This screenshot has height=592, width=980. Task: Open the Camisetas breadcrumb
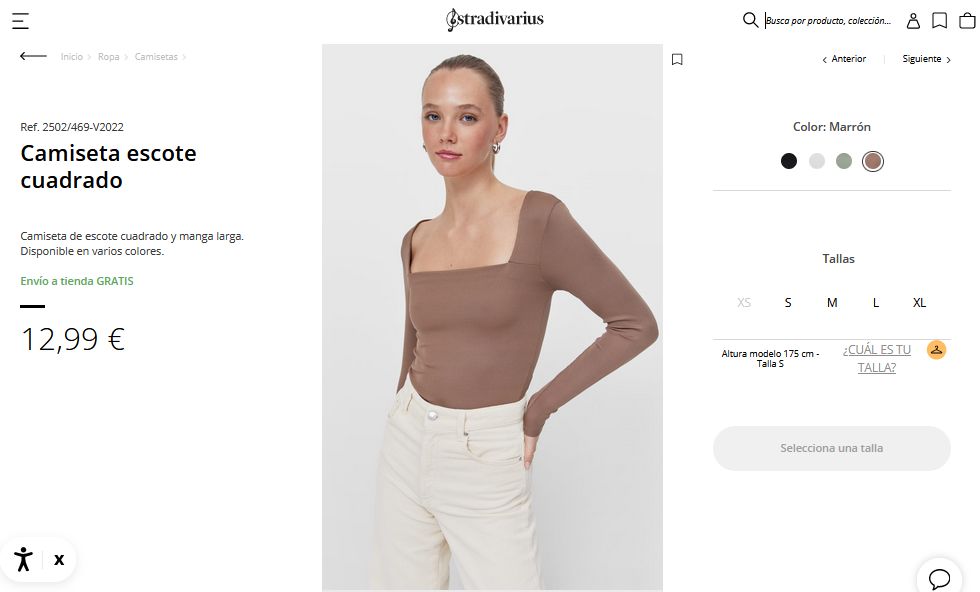tap(156, 57)
